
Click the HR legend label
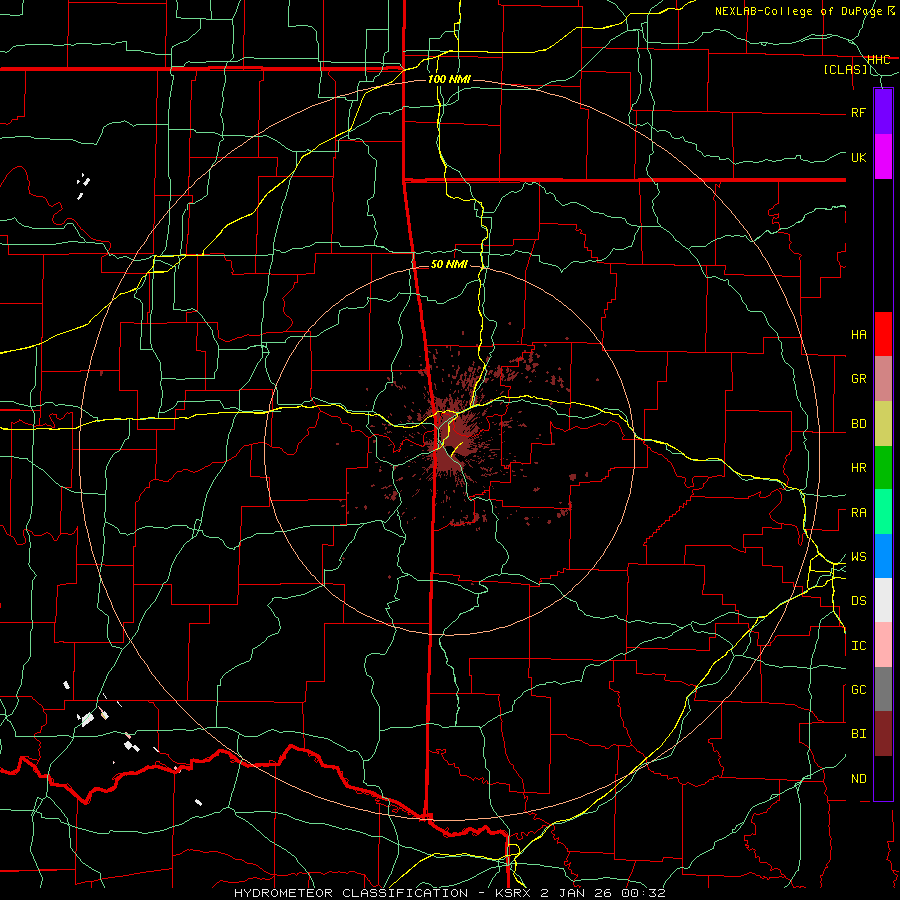[x=858, y=468]
